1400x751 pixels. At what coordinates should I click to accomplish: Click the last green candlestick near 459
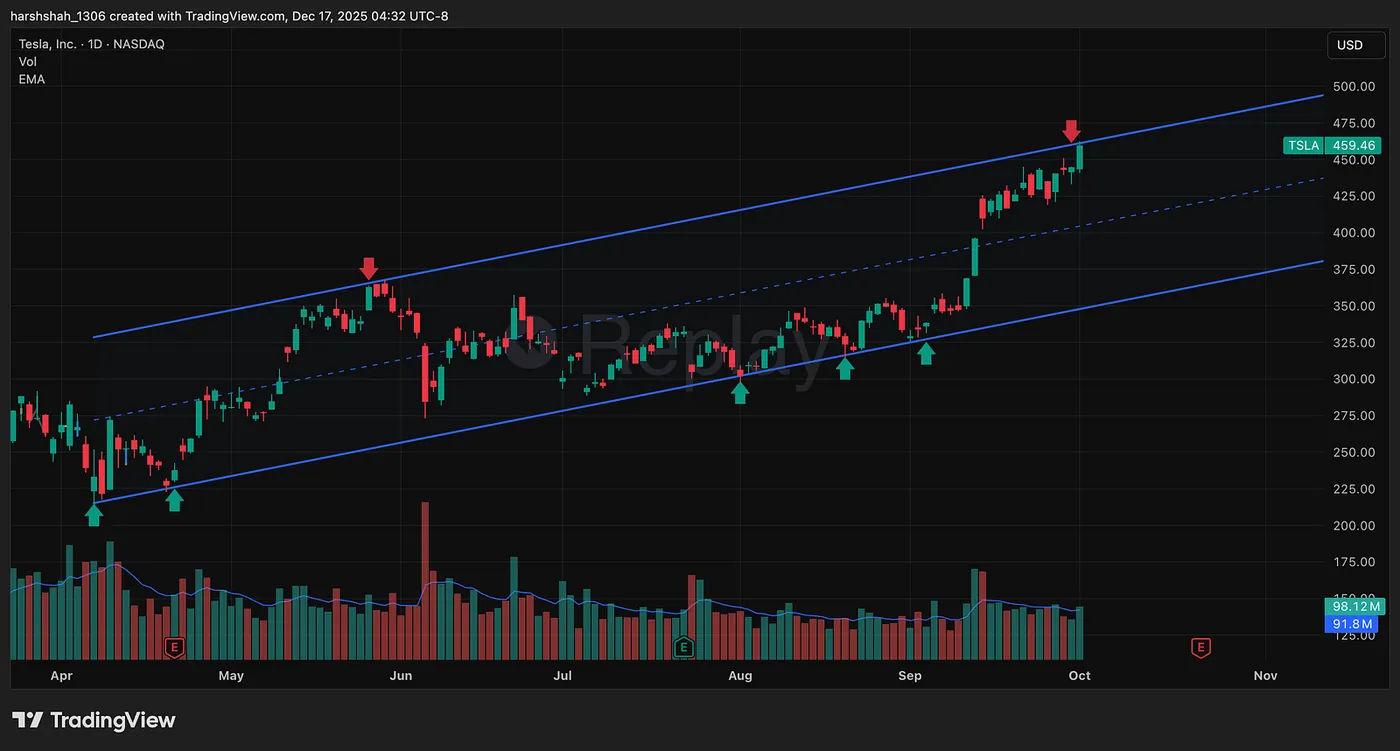[1079, 156]
